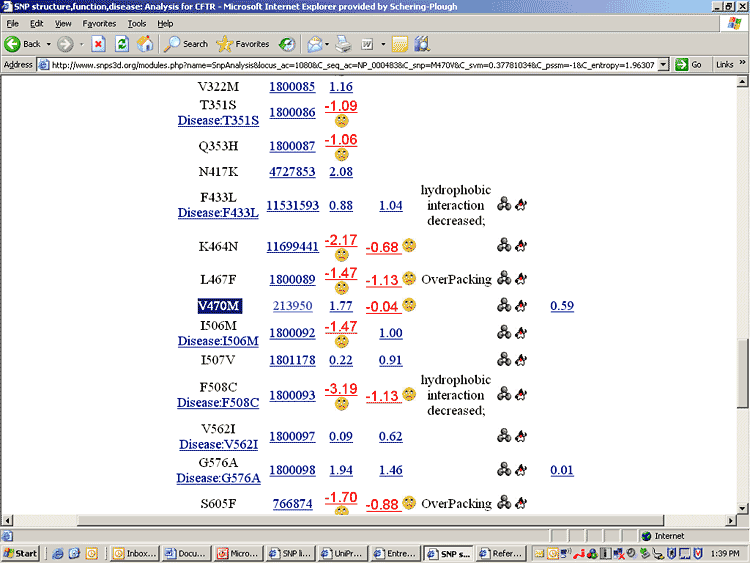Viewport: 750px width, 563px height.
Task: Refresh the page with green arrows icon
Action: [x=122, y=44]
